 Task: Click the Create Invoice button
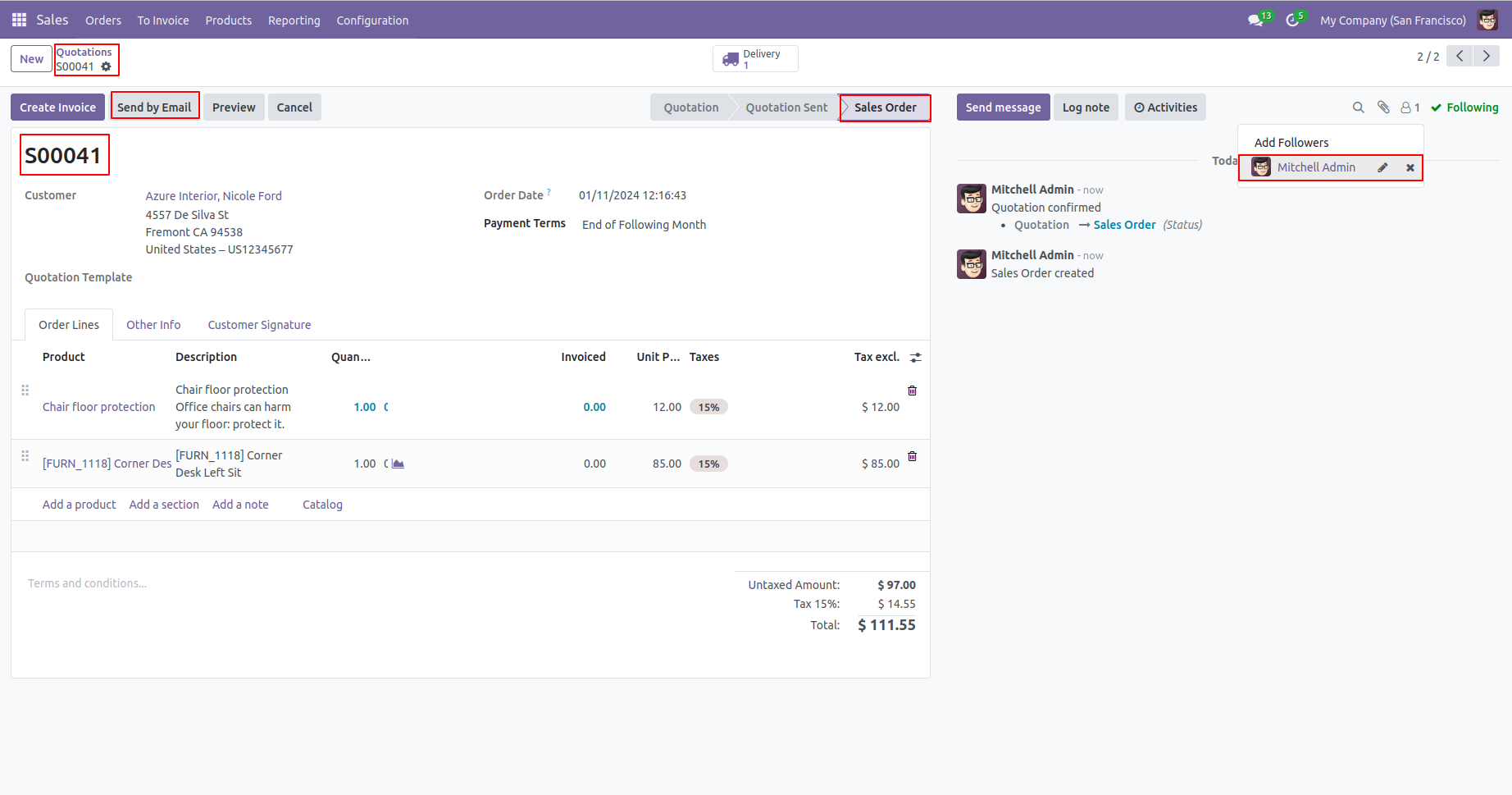(x=57, y=107)
